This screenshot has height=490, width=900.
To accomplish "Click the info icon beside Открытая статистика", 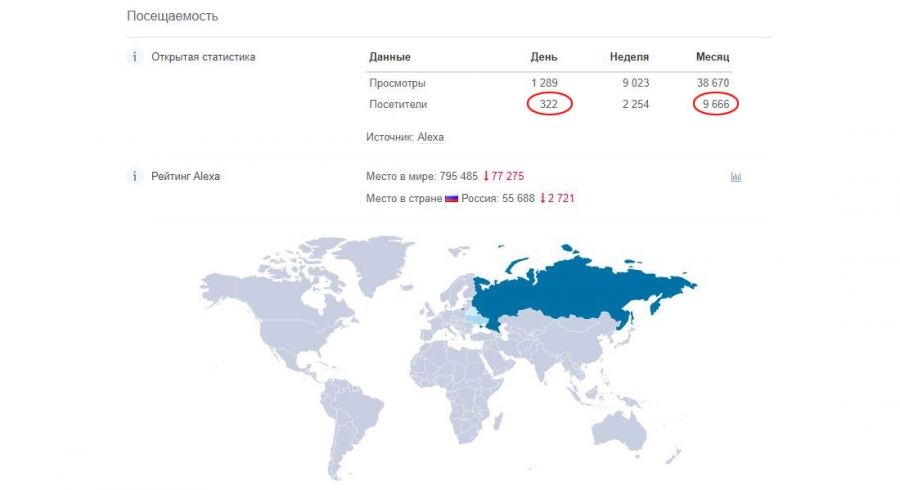I will click(134, 57).
